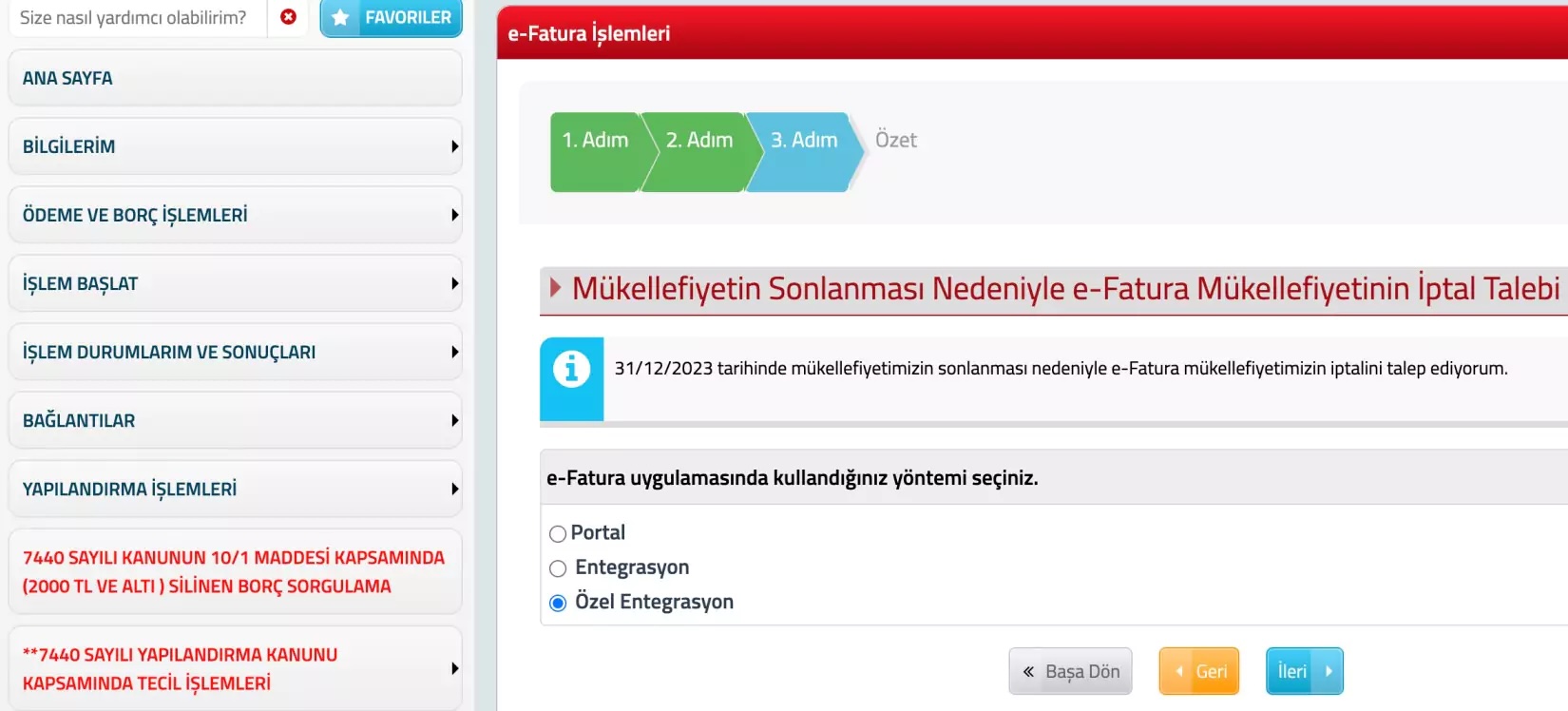Open İŞLEM BAŞLAT menu item
Screen dimensions: 1568x711
tap(235, 283)
